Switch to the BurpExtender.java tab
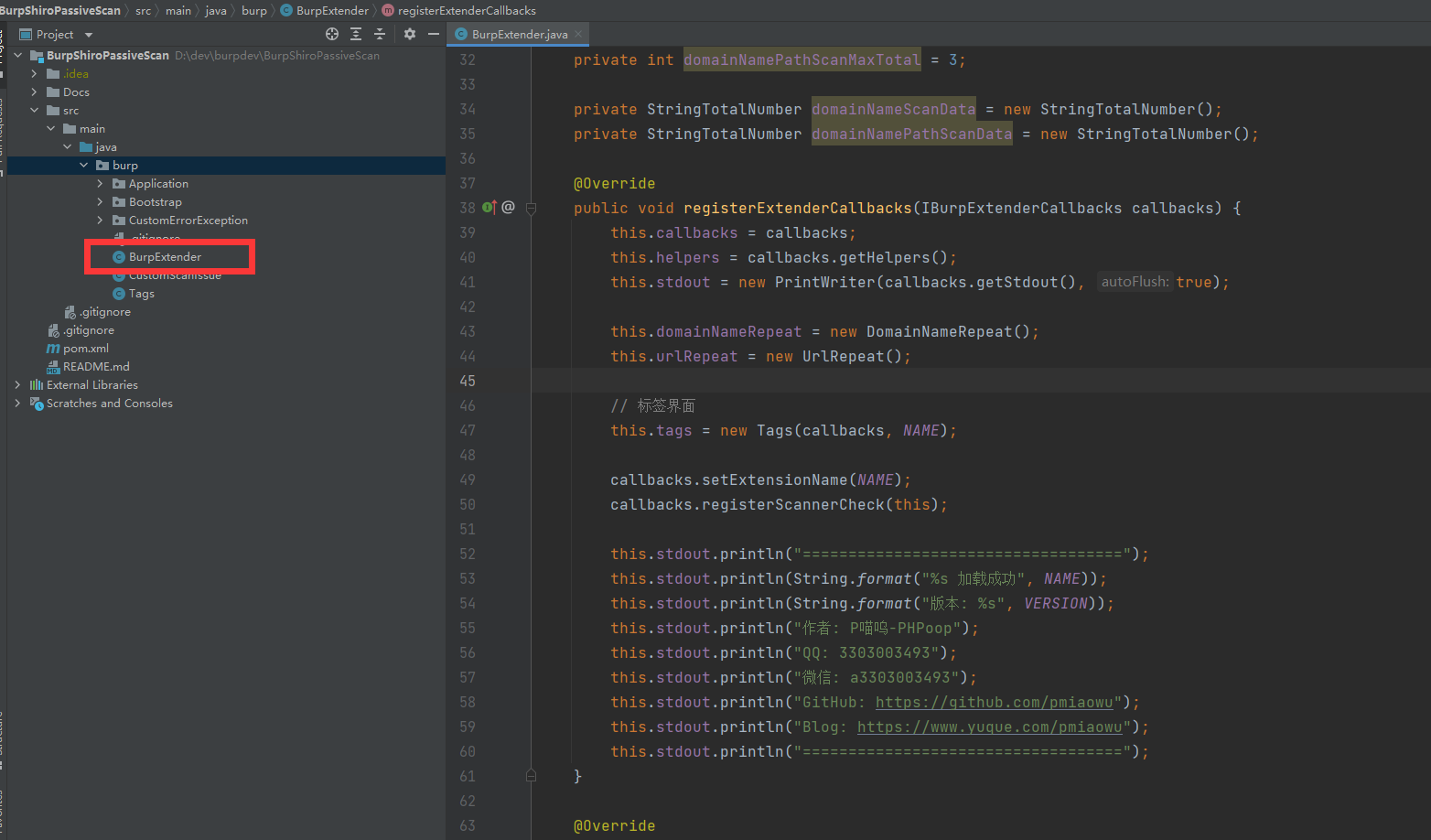Screen dimensions: 1431x840 518,34
